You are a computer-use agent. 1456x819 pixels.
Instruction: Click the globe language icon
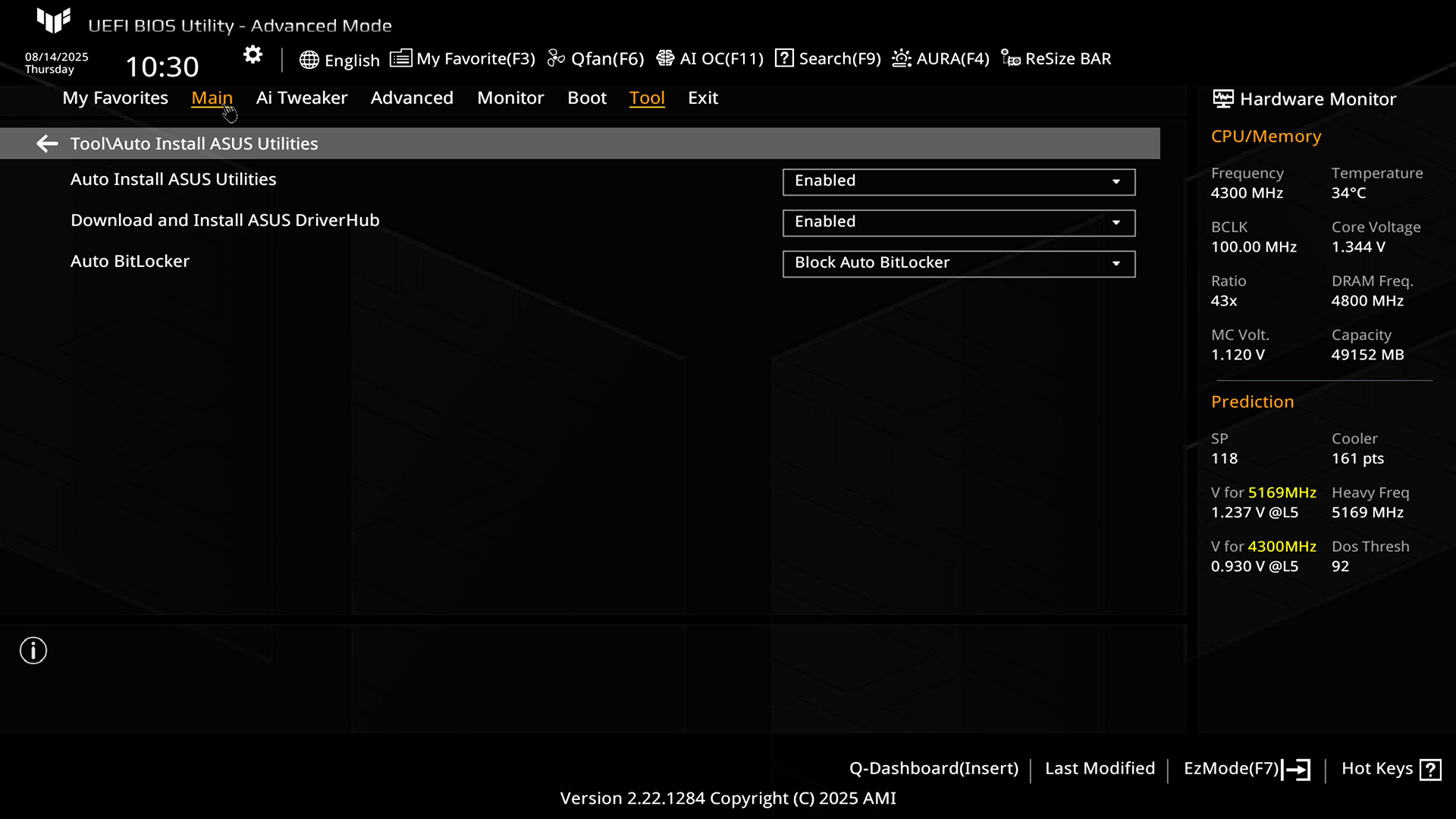(309, 60)
